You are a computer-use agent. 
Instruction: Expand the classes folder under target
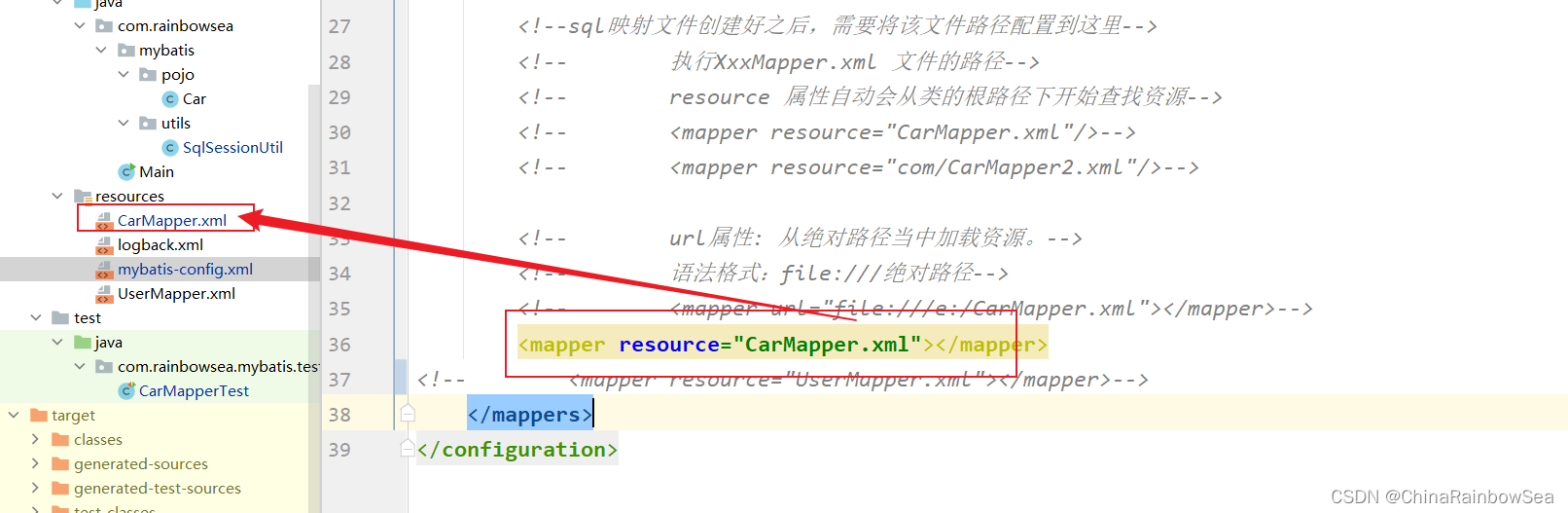[x=36, y=440]
